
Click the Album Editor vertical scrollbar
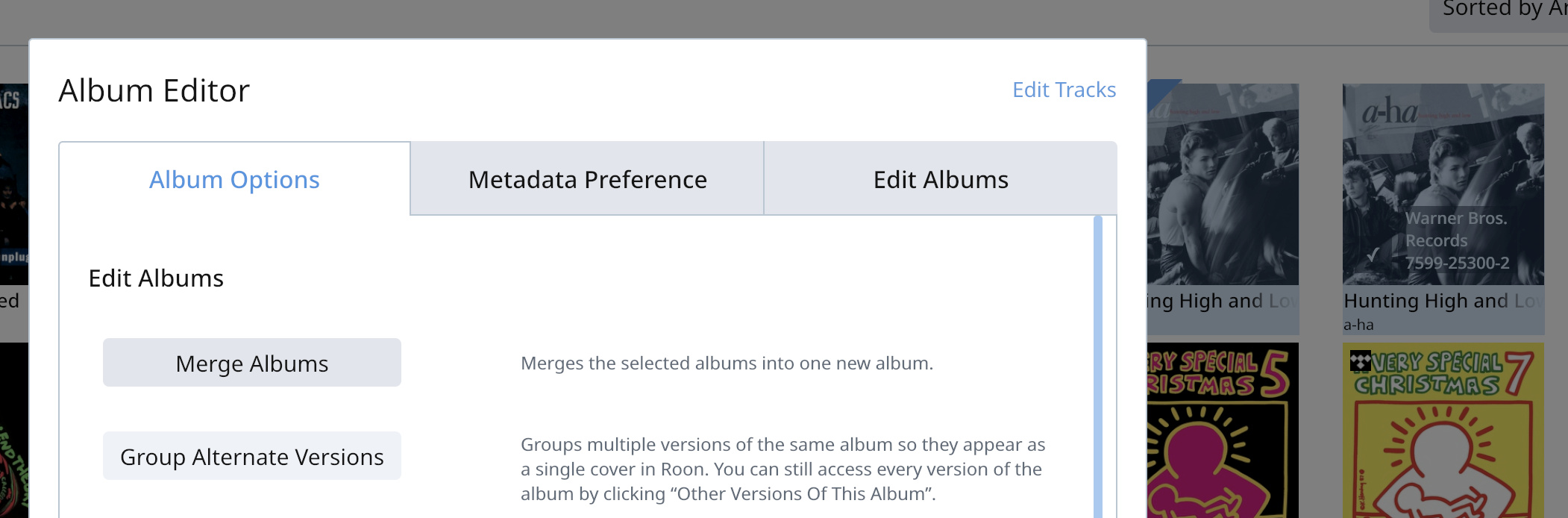pos(1098,366)
